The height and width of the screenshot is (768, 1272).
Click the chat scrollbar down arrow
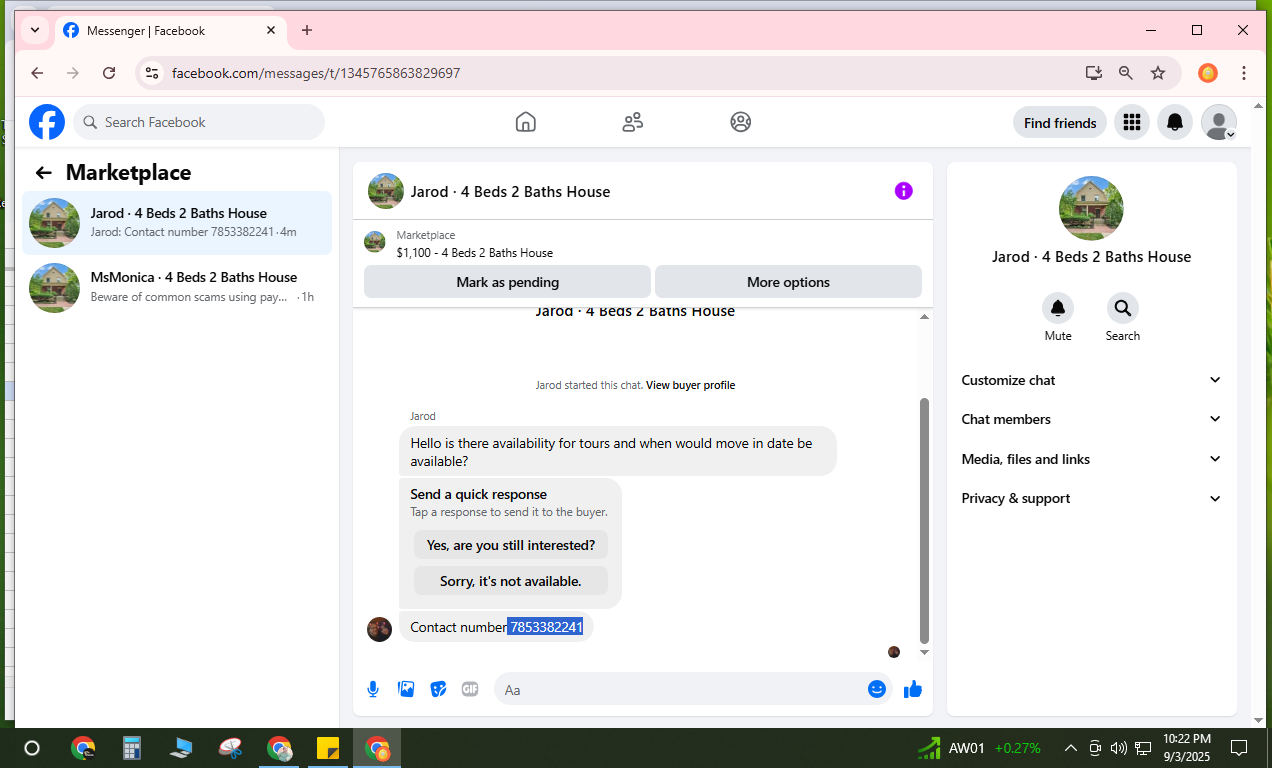(x=924, y=652)
